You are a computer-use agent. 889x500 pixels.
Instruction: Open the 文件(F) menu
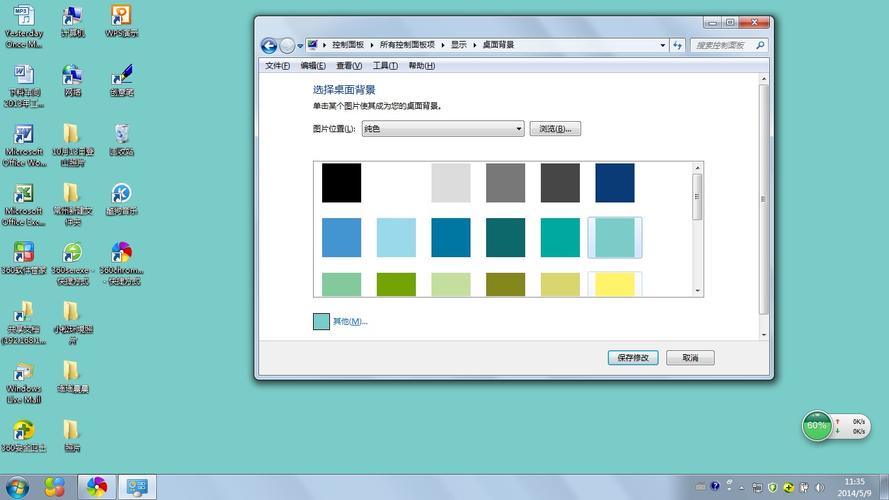tap(277, 66)
